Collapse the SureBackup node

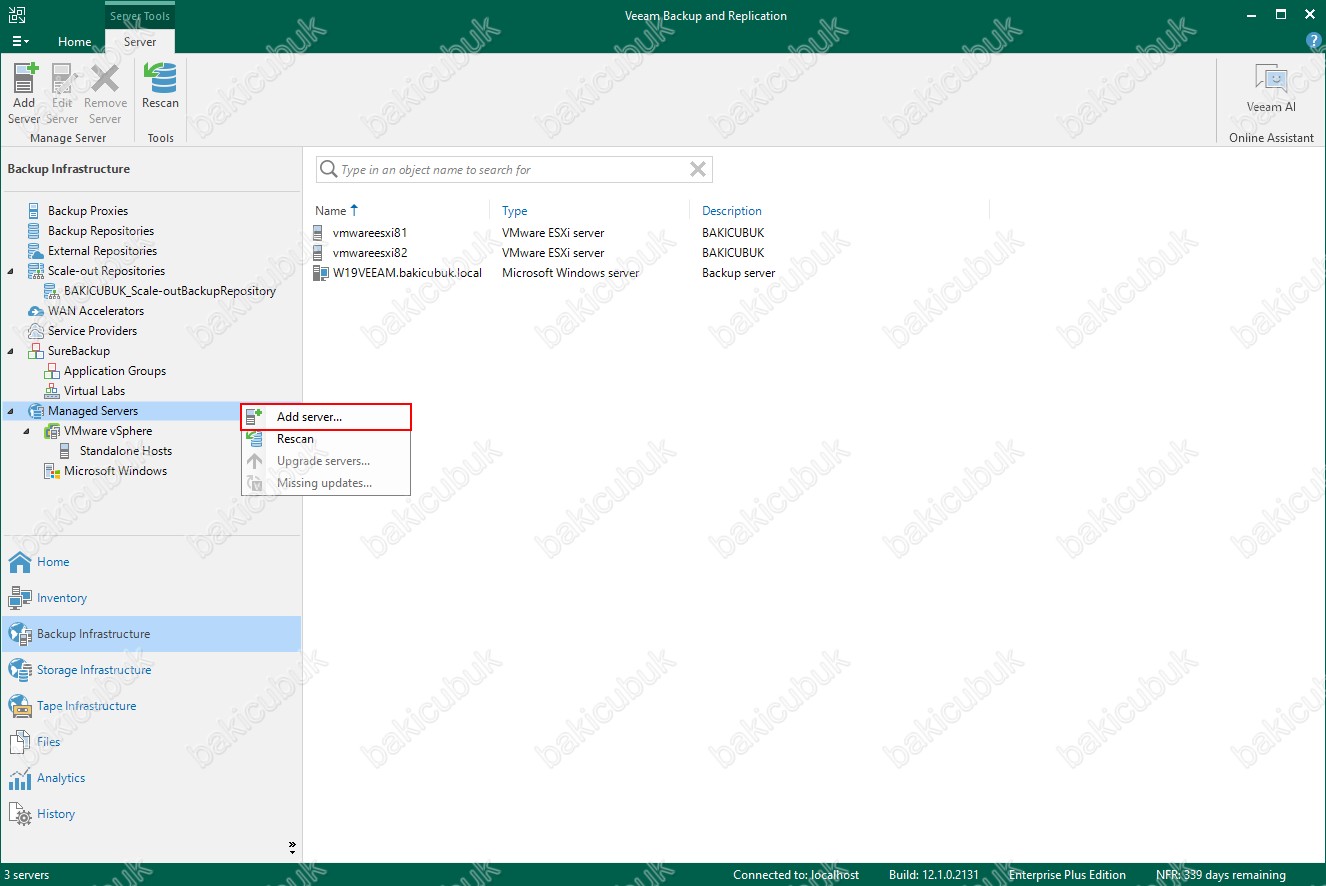coord(11,351)
